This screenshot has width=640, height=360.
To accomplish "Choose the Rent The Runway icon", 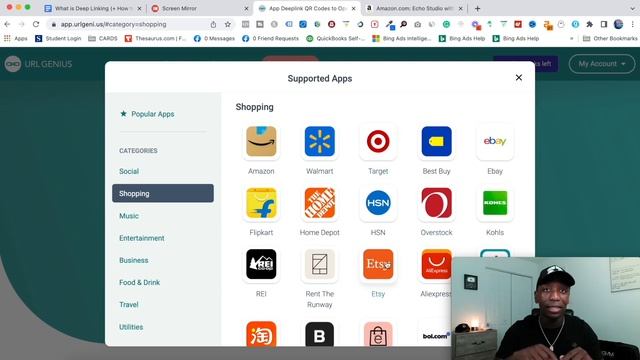I will coord(320,264).
